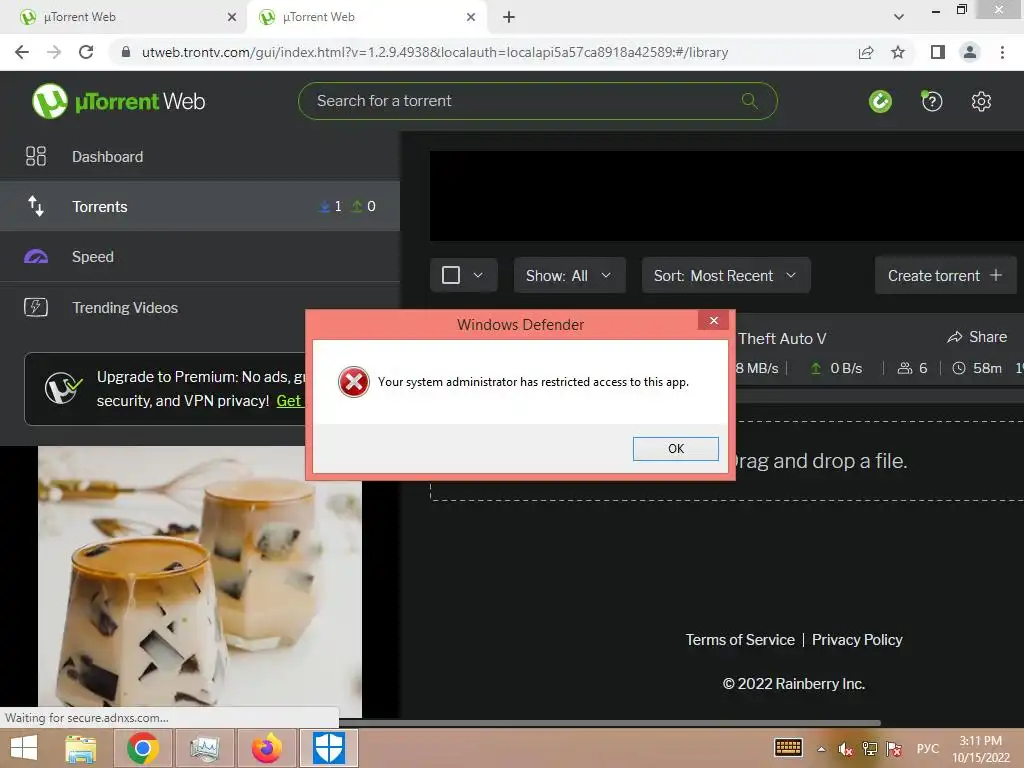This screenshot has height=768, width=1024.
Task: Open Speed in the sidebar
Action: (x=200, y=257)
